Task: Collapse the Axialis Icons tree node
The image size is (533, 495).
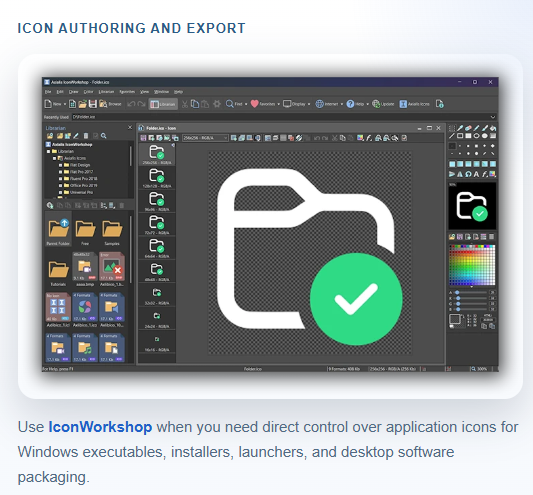Action: [x=54, y=158]
